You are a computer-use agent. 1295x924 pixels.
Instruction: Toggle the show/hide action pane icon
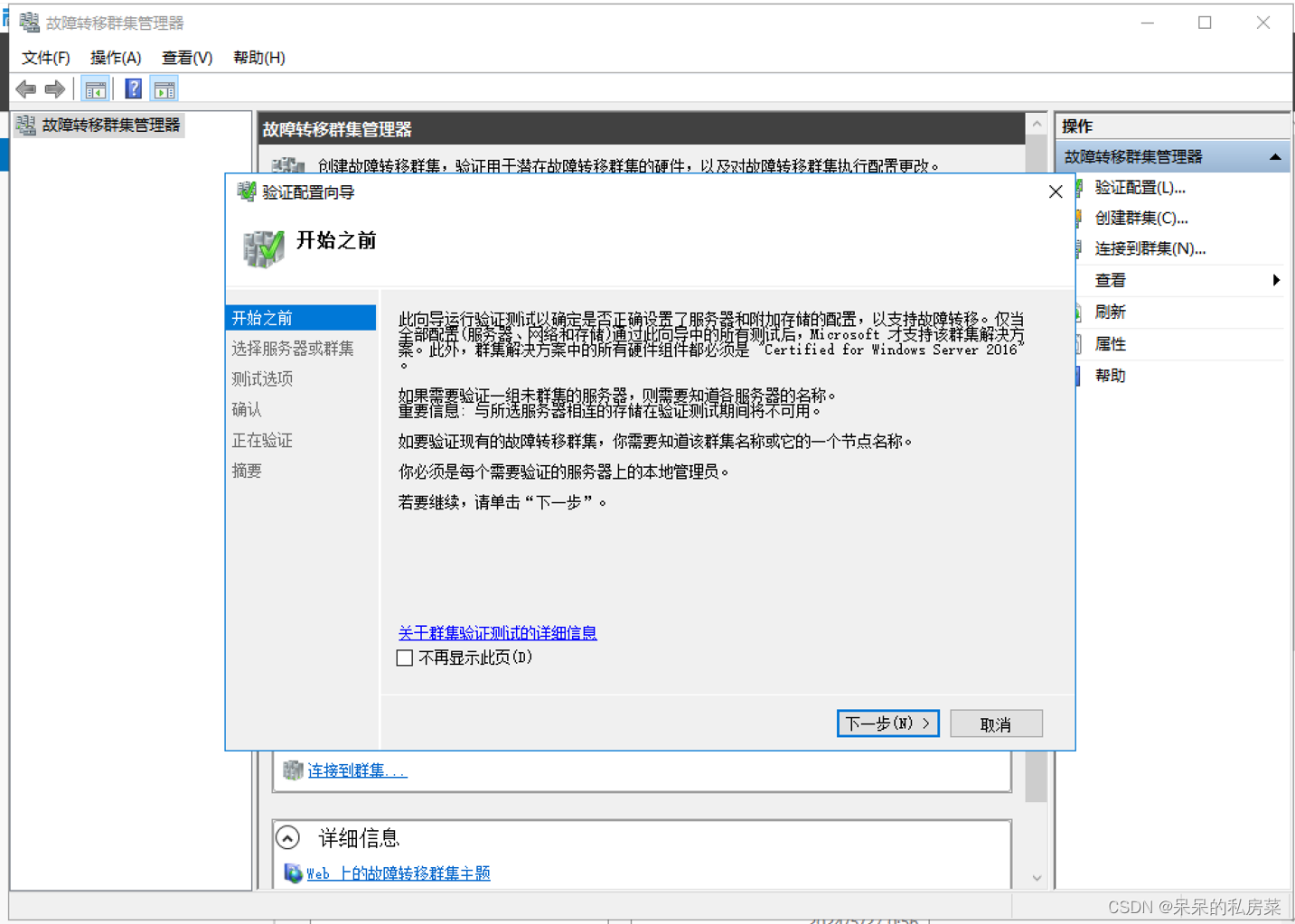pyautogui.click(x=164, y=89)
